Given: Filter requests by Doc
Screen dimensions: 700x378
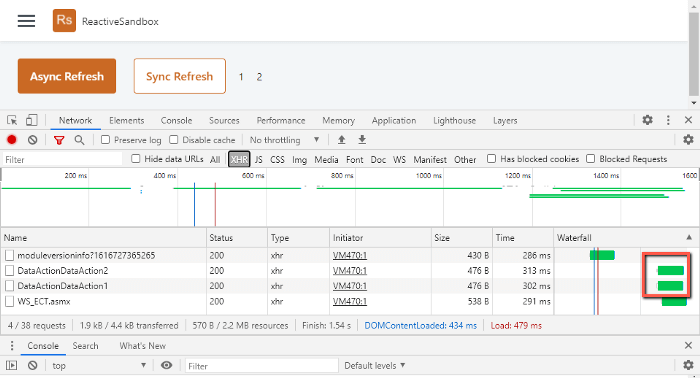Looking at the screenshot, I should click(x=378, y=159).
